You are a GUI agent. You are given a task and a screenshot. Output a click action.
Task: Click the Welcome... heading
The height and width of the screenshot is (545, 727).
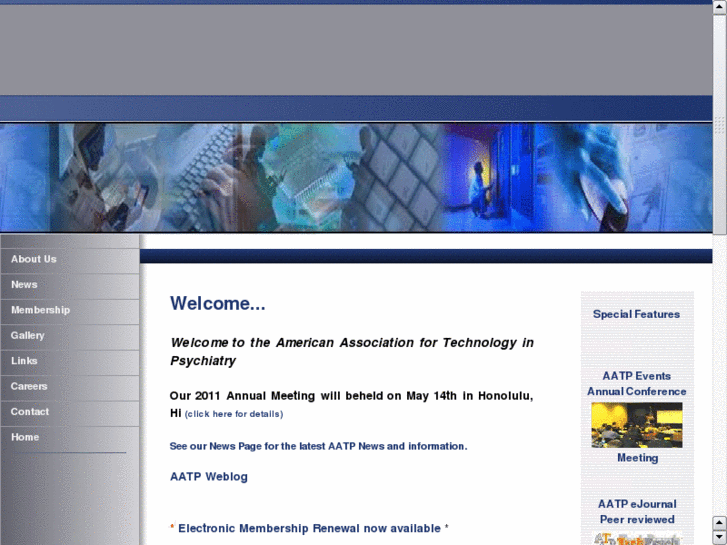[x=217, y=303]
